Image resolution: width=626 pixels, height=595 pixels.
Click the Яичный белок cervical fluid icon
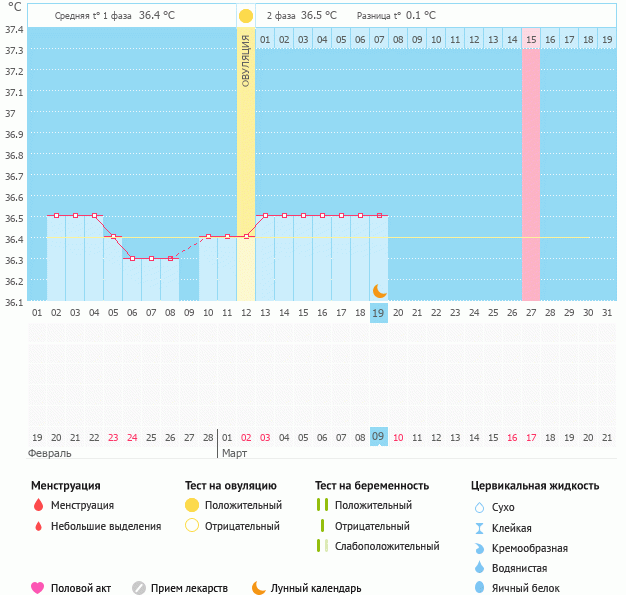click(x=479, y=588)
